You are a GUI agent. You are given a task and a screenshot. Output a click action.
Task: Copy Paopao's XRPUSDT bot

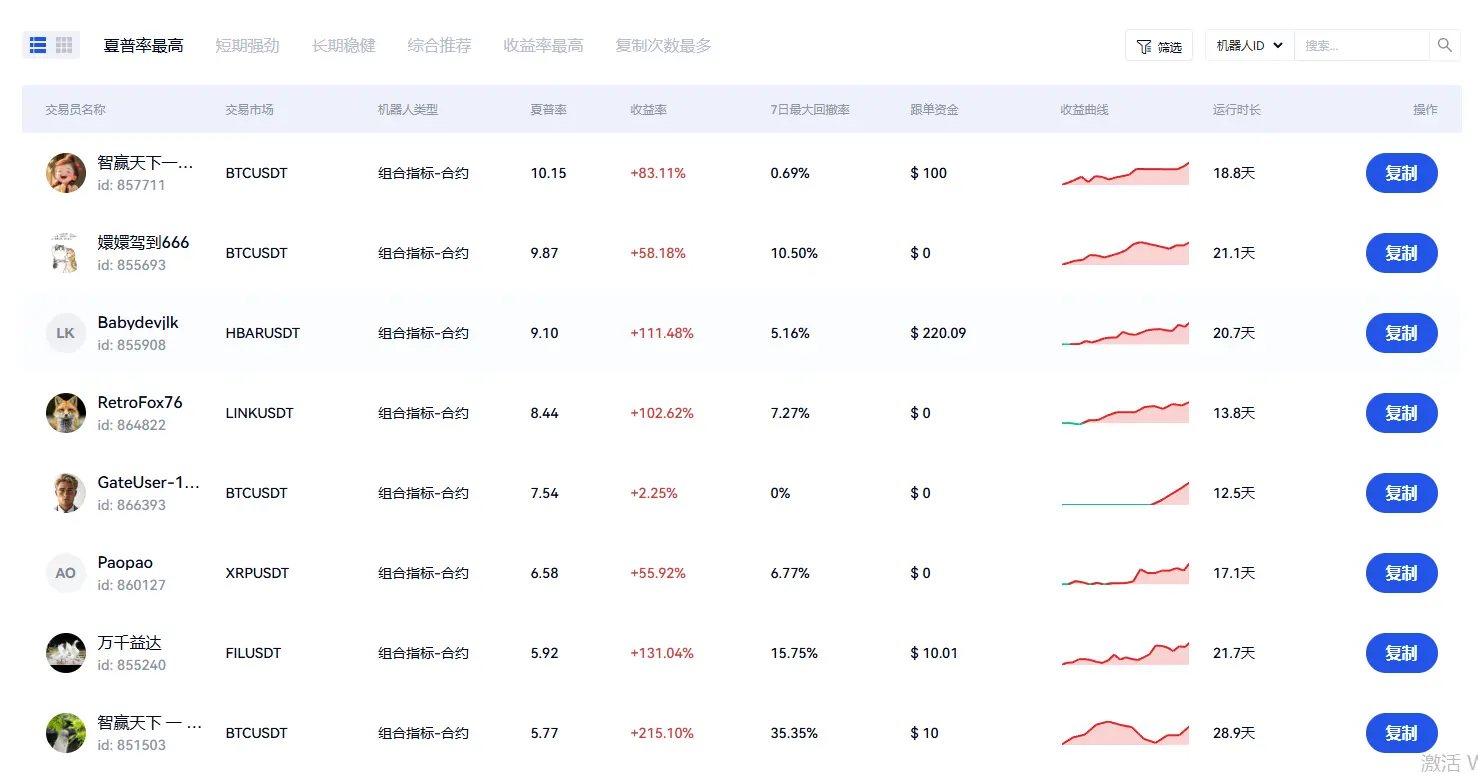tap(1402, 573)
